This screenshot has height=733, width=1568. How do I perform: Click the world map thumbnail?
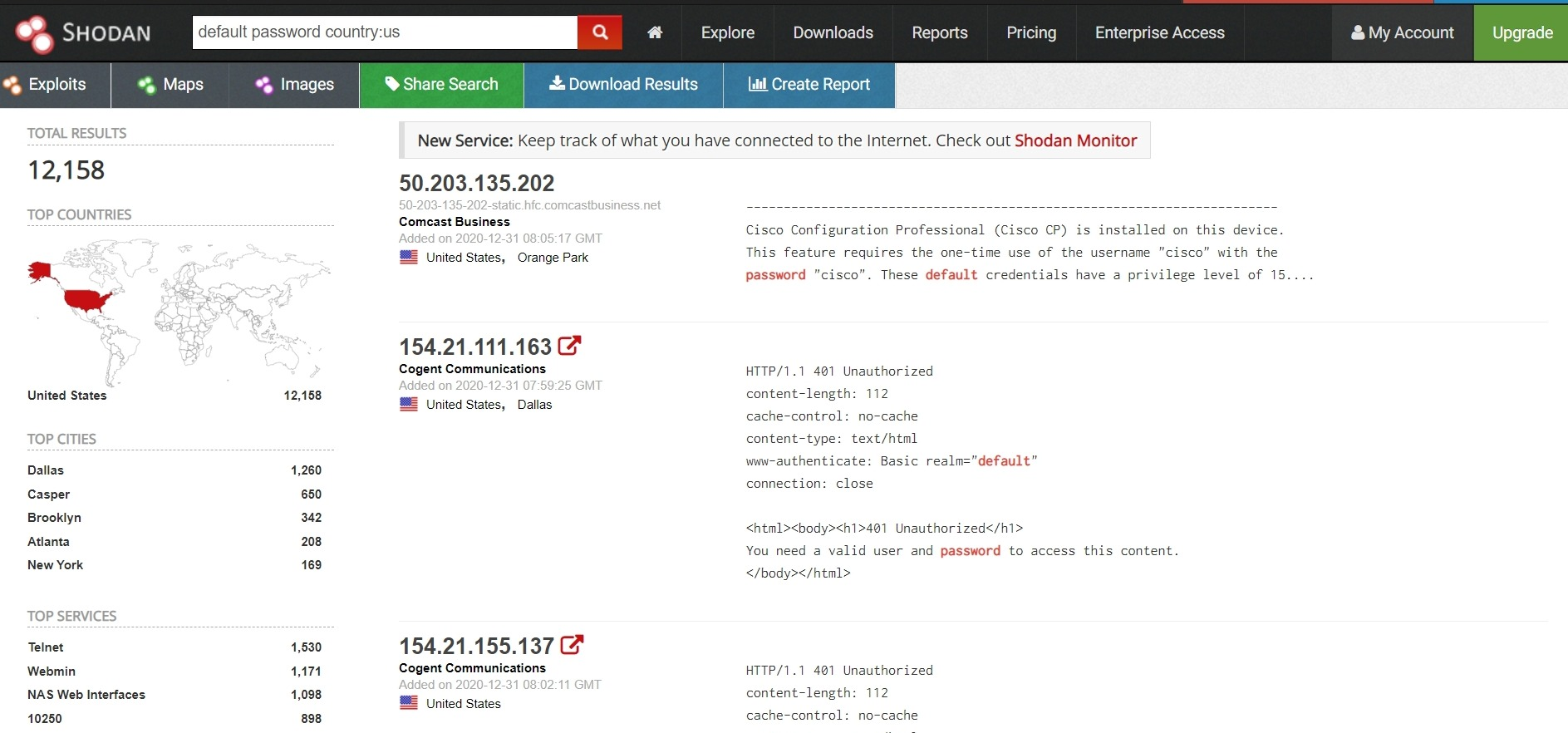(179, 312)
